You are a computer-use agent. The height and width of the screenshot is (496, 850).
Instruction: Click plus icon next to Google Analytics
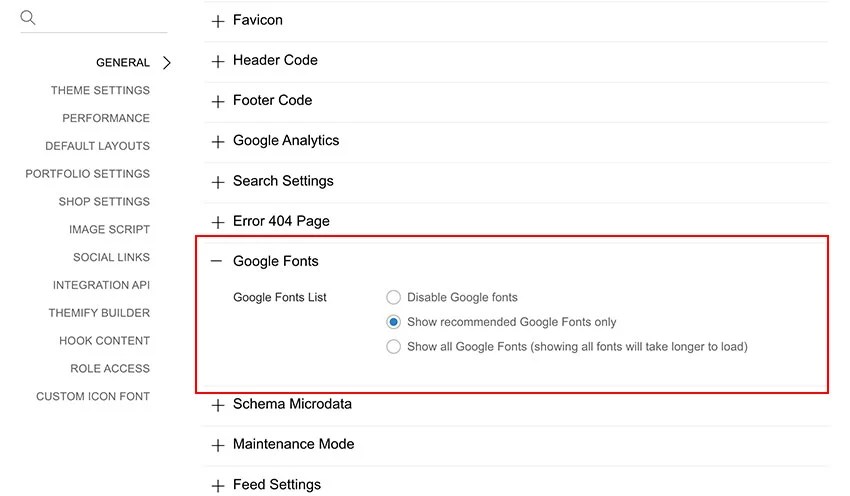pyautogui.click(x=218, y=142)
